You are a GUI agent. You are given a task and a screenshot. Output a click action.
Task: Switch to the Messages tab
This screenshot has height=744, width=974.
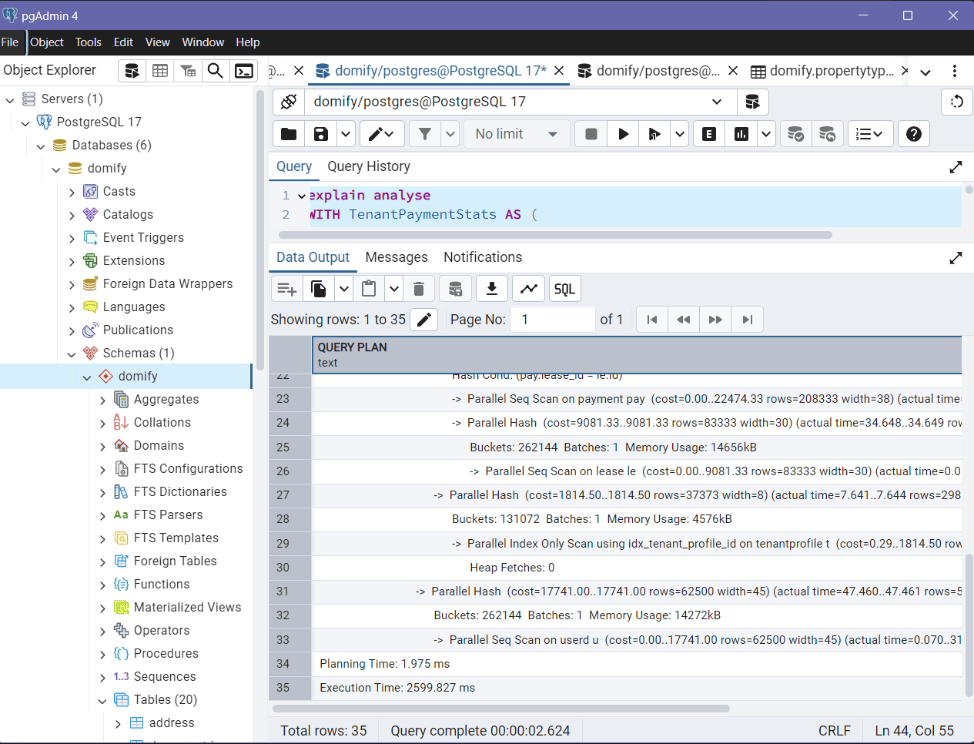(x=396, y=257)
